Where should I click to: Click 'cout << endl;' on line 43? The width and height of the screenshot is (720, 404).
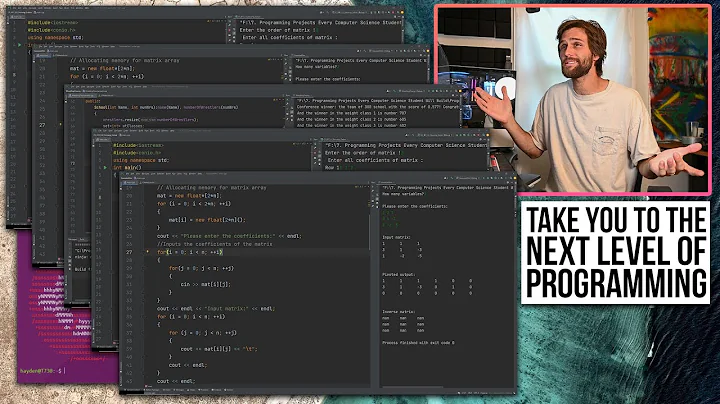(176, 381)
